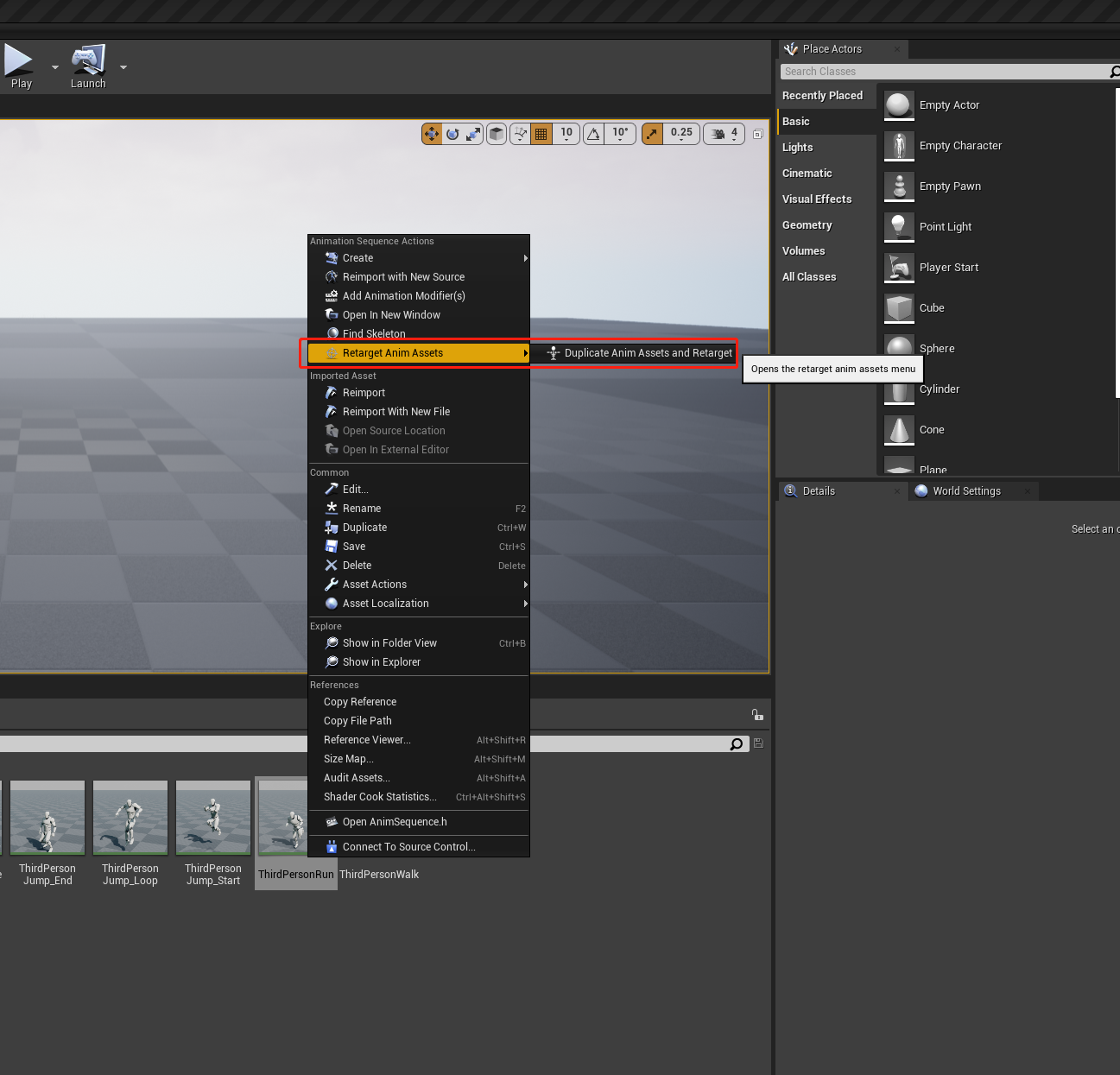This screenshot has height=1075, width=1120.
Task: Click the Empty Pawn icon
Action: (x=899, y=187)
